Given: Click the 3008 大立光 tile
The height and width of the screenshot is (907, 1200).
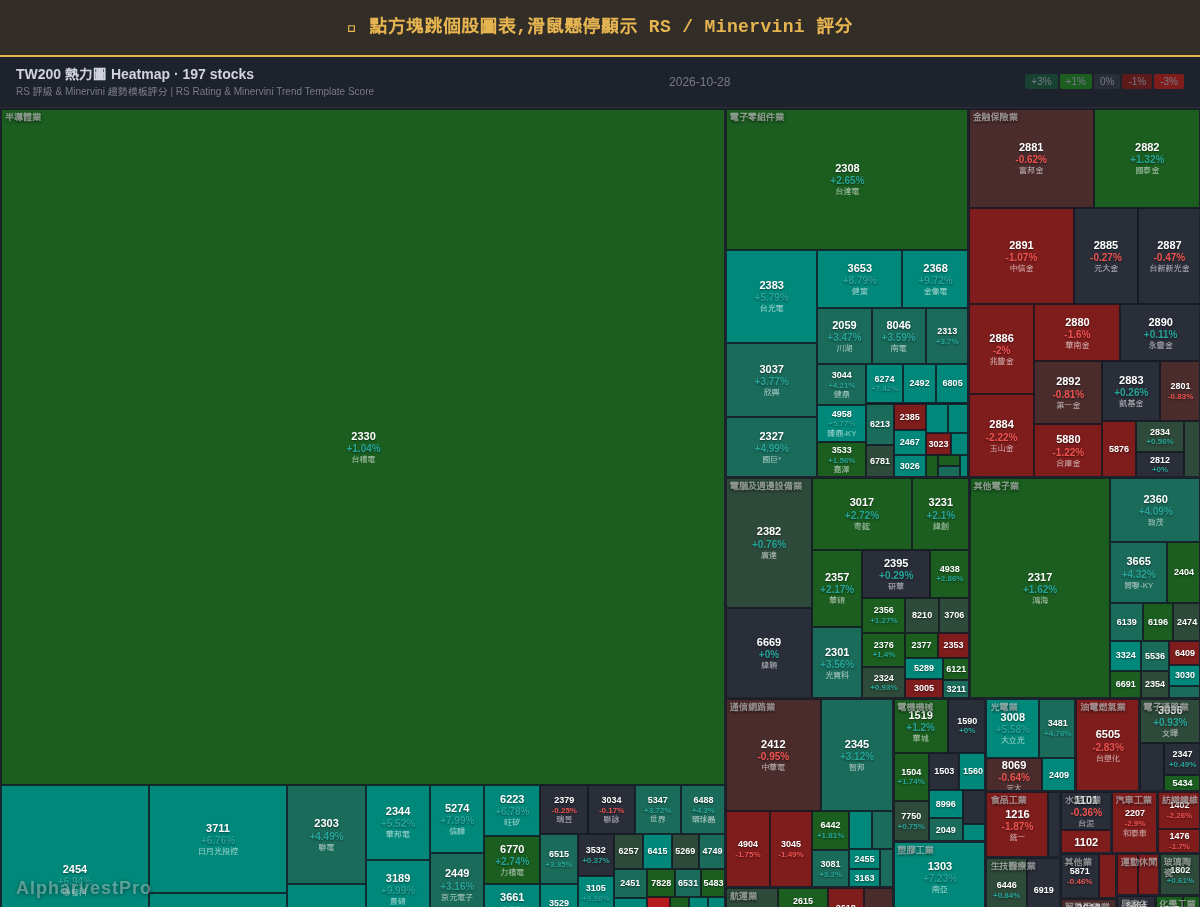Looking at the screenshot, I should pyautogui.click(x=1012, y=728).
